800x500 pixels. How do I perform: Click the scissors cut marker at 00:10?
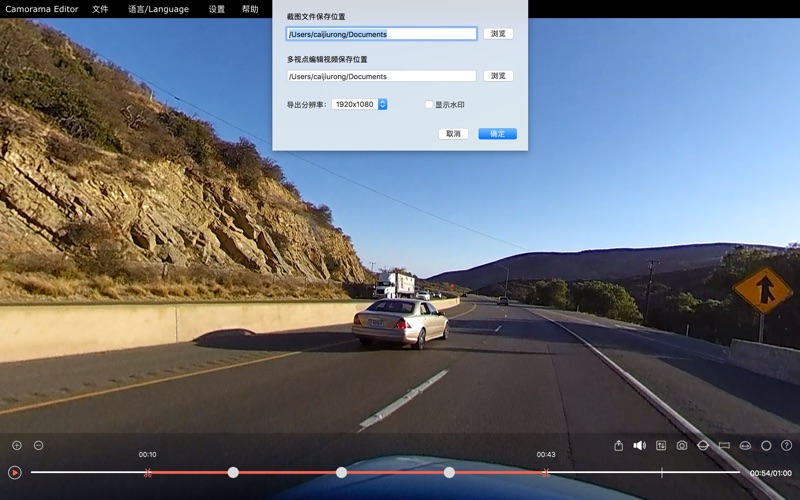147,473
